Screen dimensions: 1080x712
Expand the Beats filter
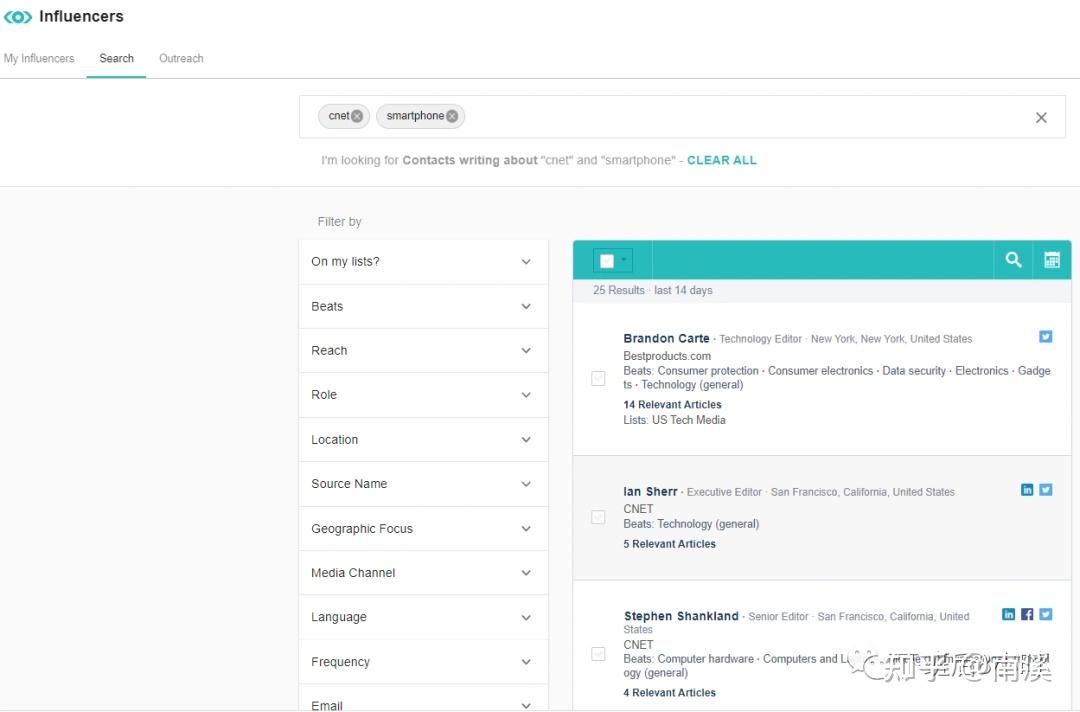point(423,306)
